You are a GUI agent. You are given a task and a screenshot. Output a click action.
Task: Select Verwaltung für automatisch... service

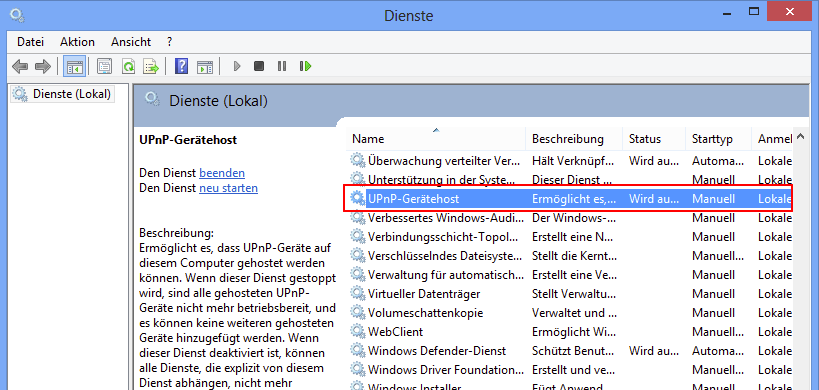click(x=446, y=275)
